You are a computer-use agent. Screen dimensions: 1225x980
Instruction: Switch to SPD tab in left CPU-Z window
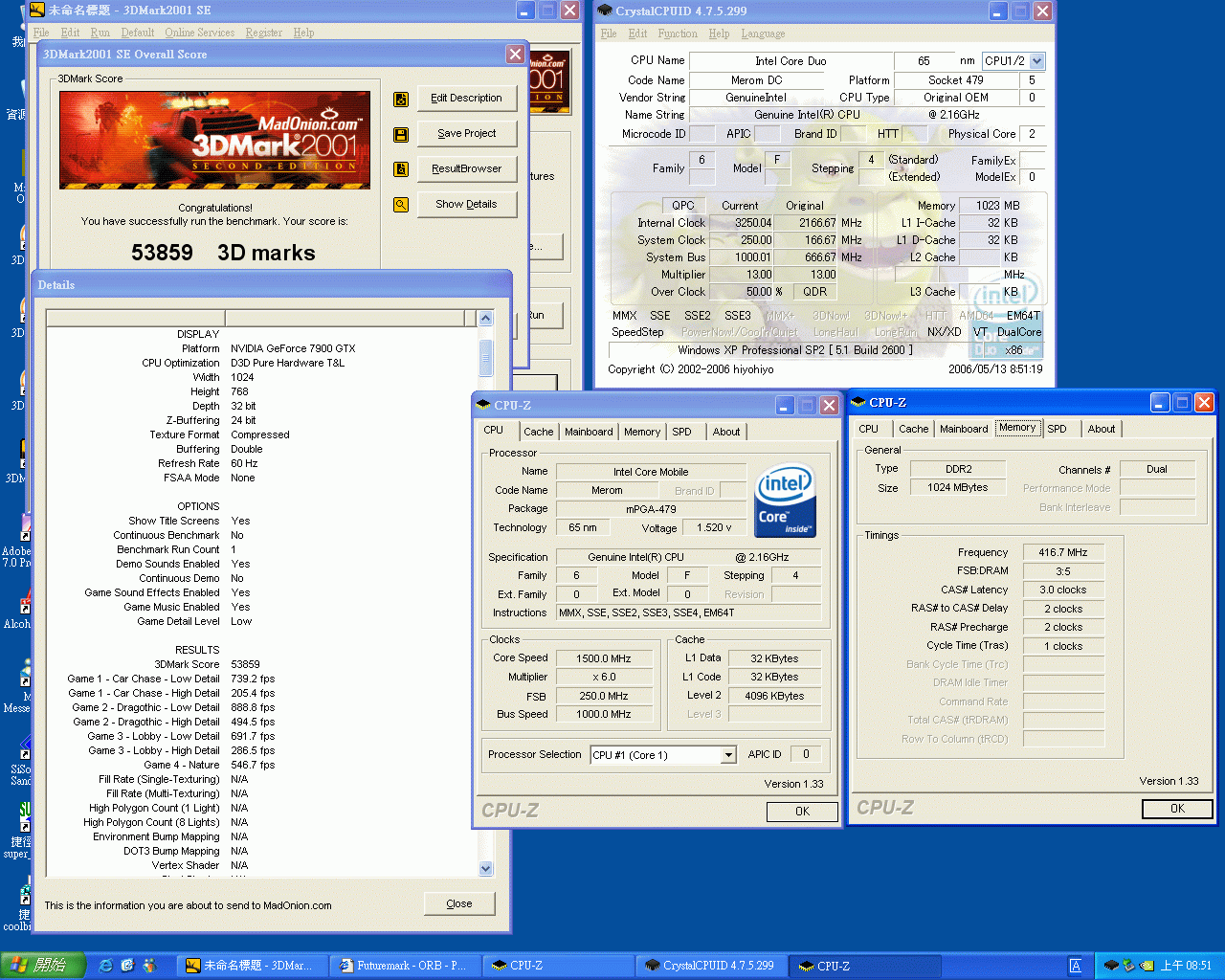tap(681, 432)
